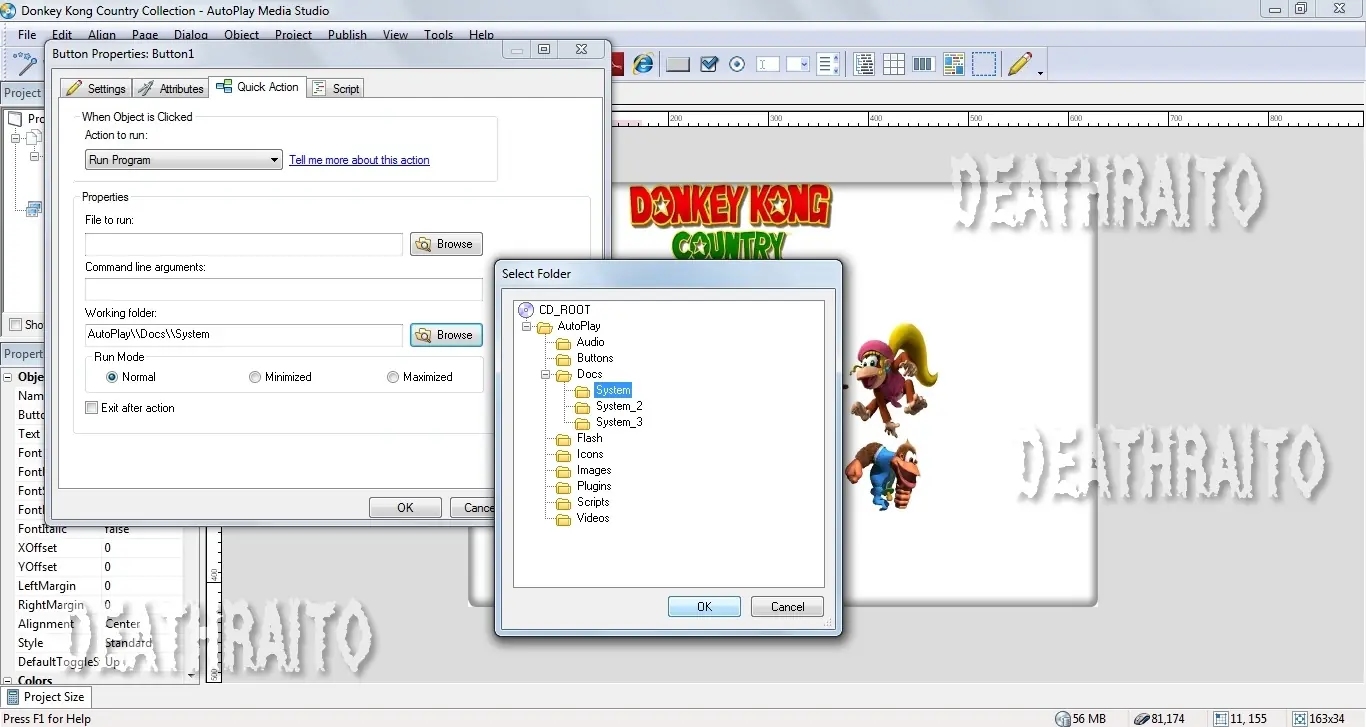Click the colored layout blocks toolbar icon
The image size is (1366, 727).
point(953,64)
